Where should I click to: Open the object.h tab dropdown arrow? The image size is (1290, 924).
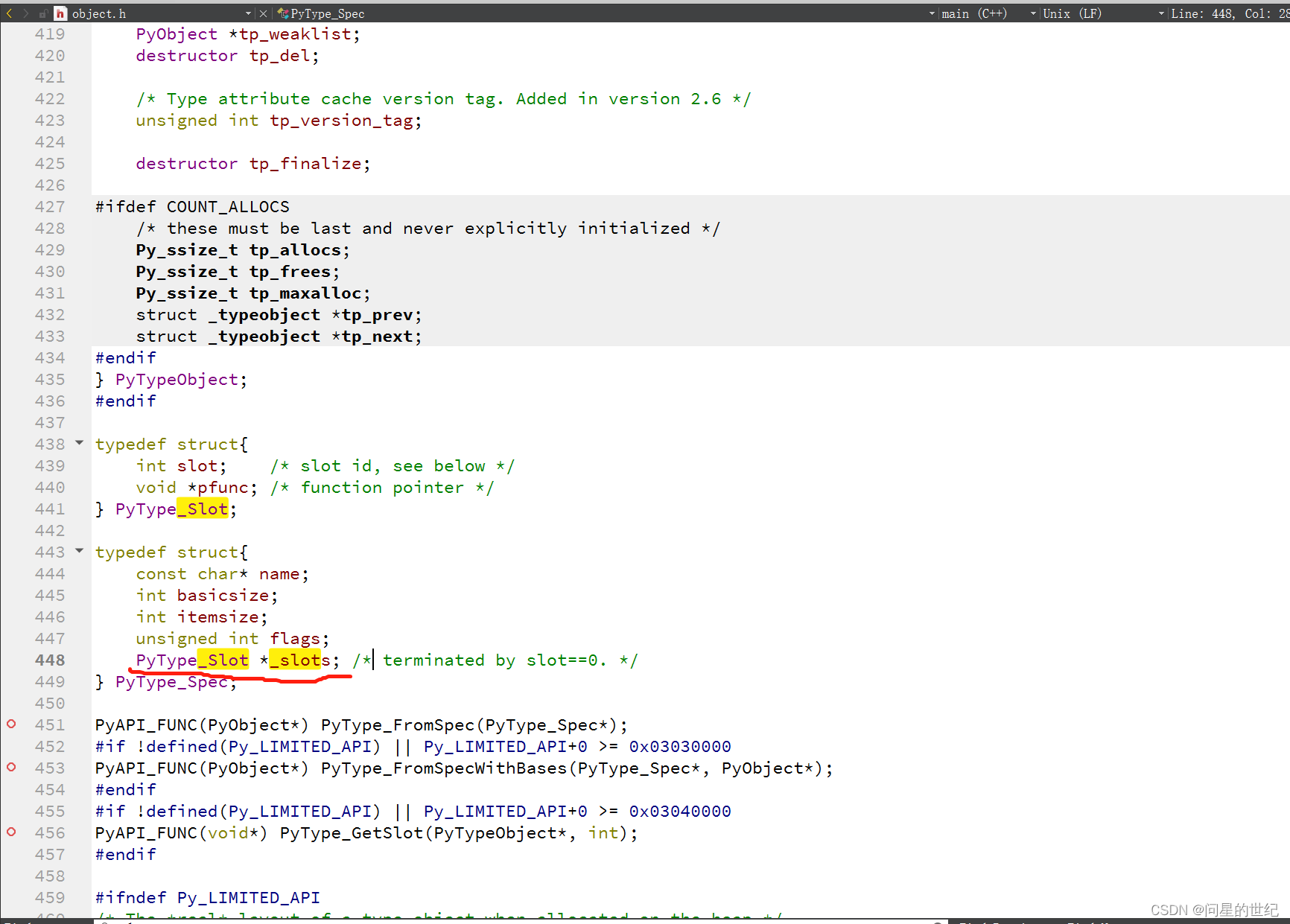pyautogui.click(x=248, y=13)
